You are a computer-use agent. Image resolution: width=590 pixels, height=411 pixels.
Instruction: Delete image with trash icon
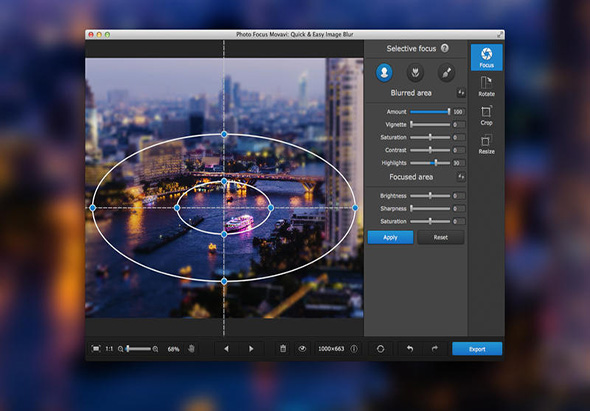(283, 349)
